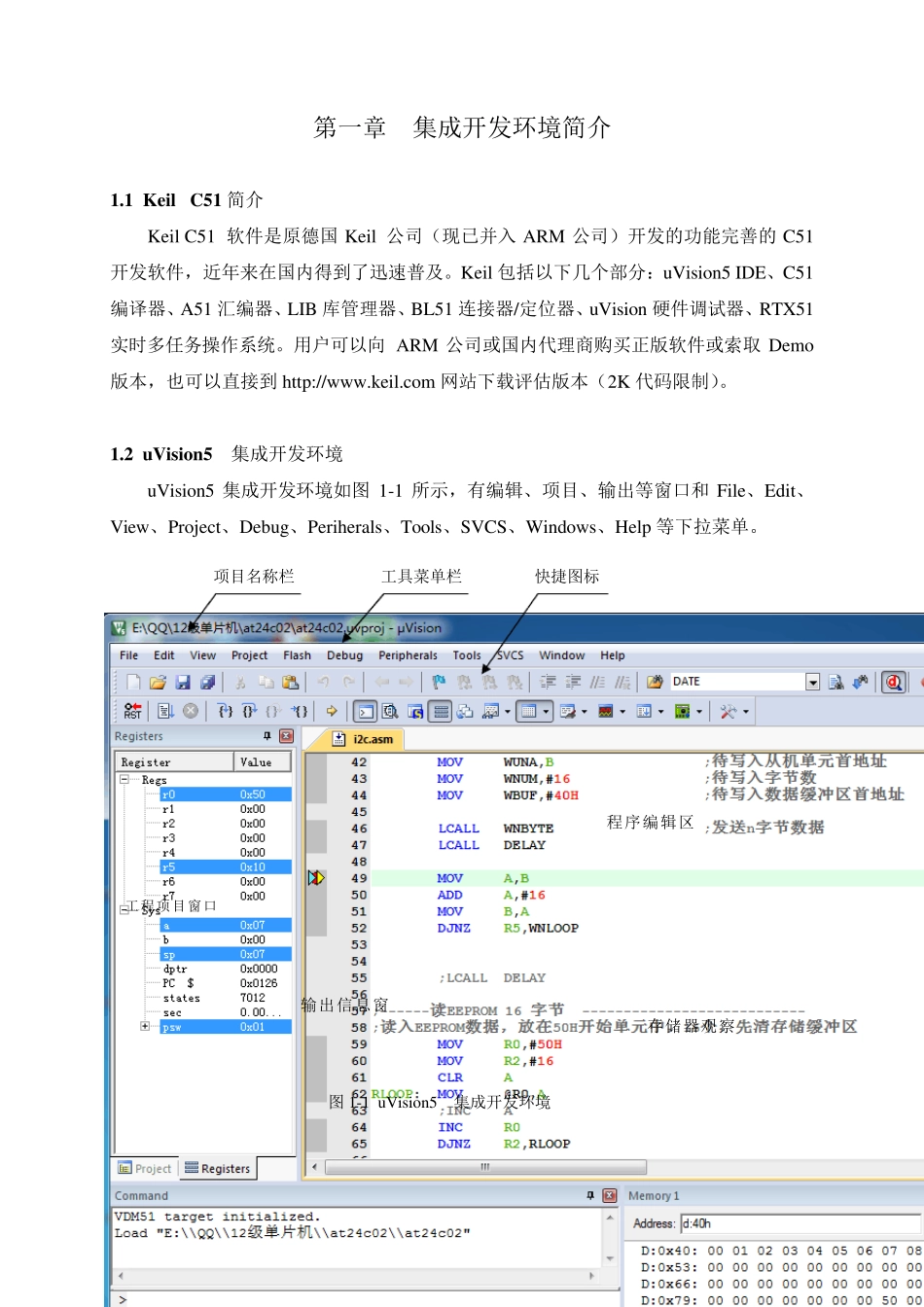The image size is (924, 1307).
Task: Switch to the Registers panel tab
Action: click(x=217, y=1169)
